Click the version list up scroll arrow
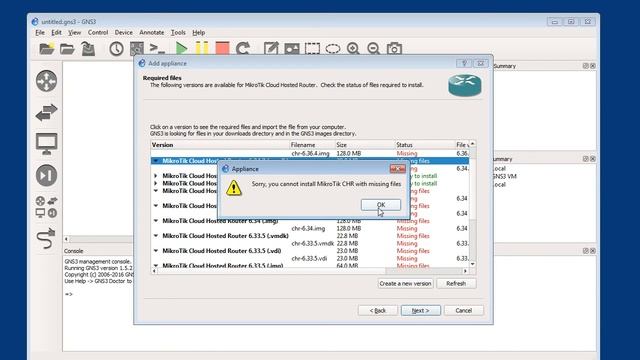The width and height of the screenshot is (640, 360). click(x=473, y=144)
